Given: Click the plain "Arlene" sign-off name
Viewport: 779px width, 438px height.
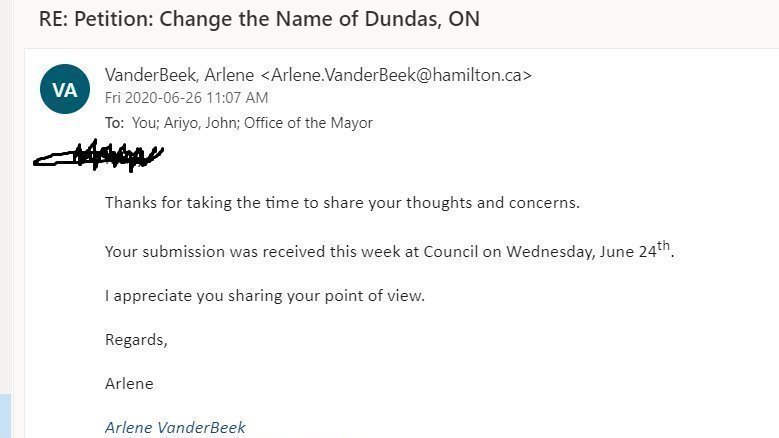Looking at the screenshot, I should (x=129, y=384).
